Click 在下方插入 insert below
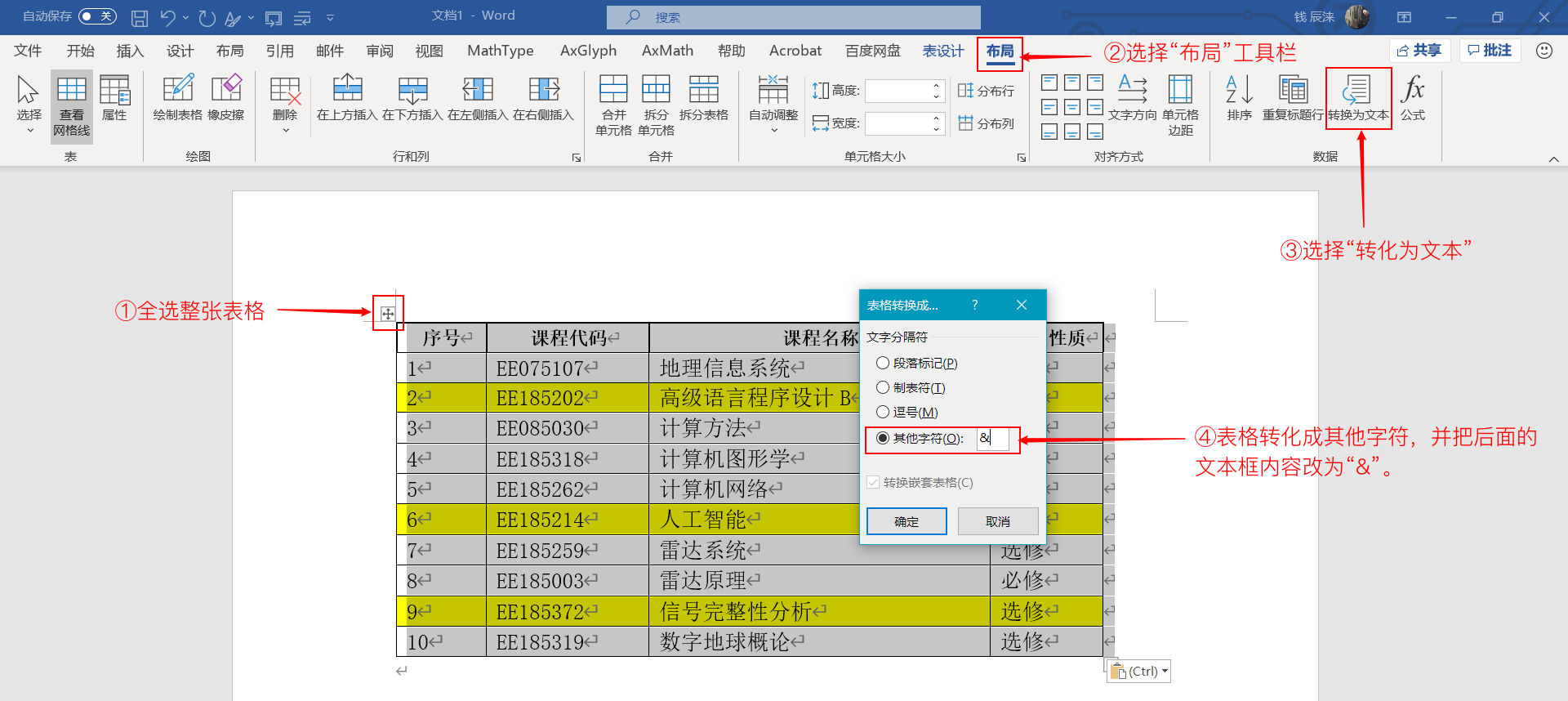1568x701 pixels. (x=412, y=98)
